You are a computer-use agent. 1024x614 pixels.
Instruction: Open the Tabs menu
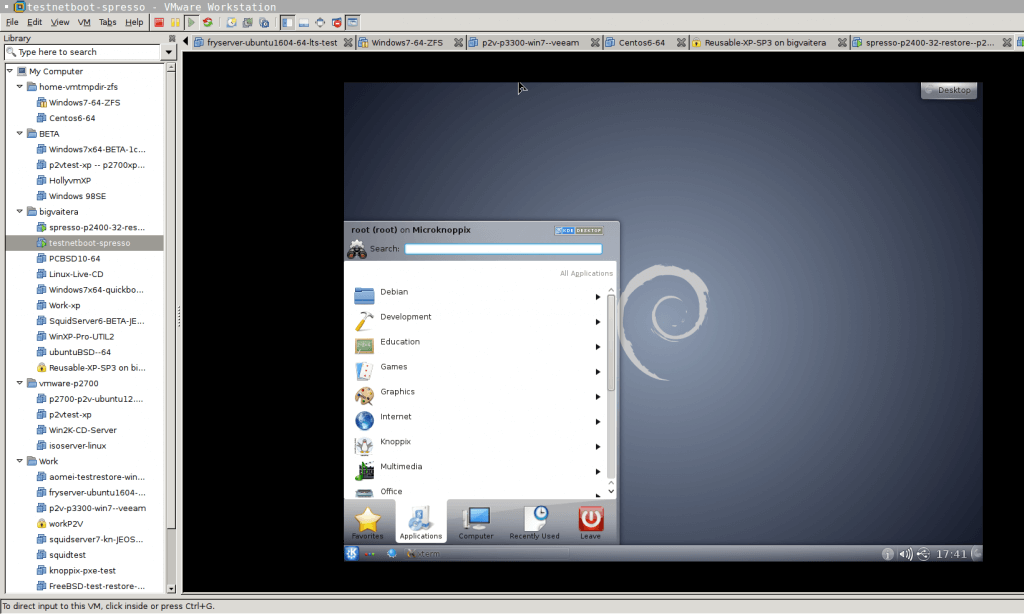108,22
